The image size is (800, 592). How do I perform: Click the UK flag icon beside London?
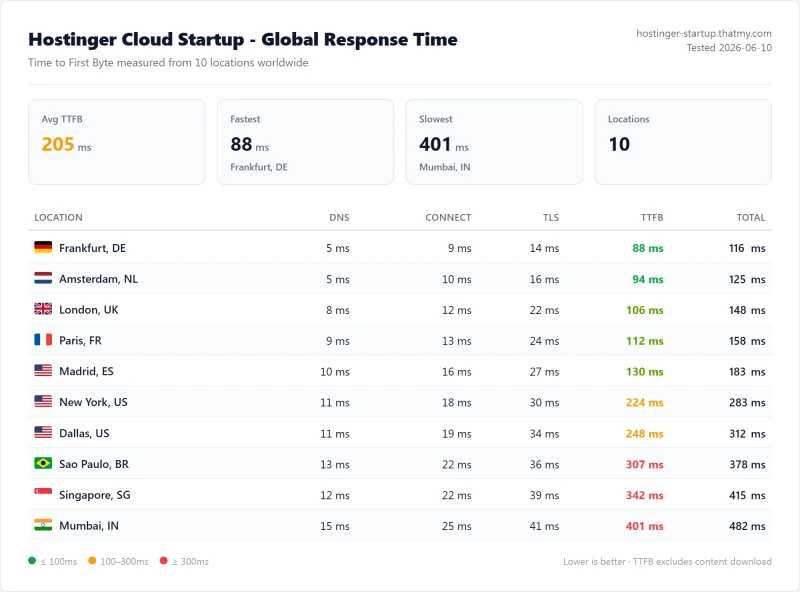tap(43, 309)
